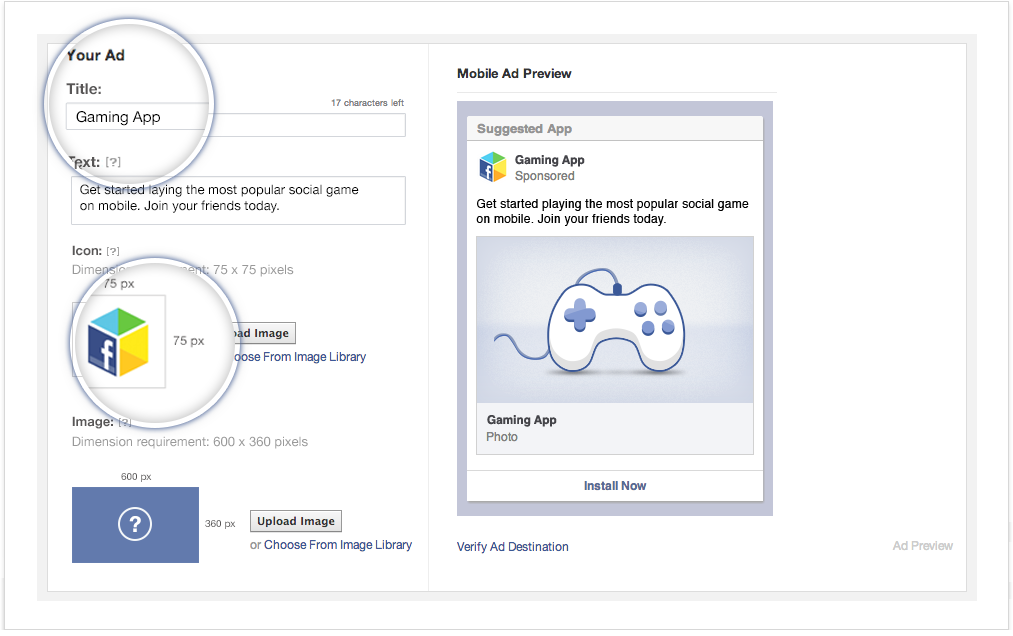Viewport: 1013px width, 636px height.
Task: Click the game controller image in the preview
Action: [x=614, y=318]
